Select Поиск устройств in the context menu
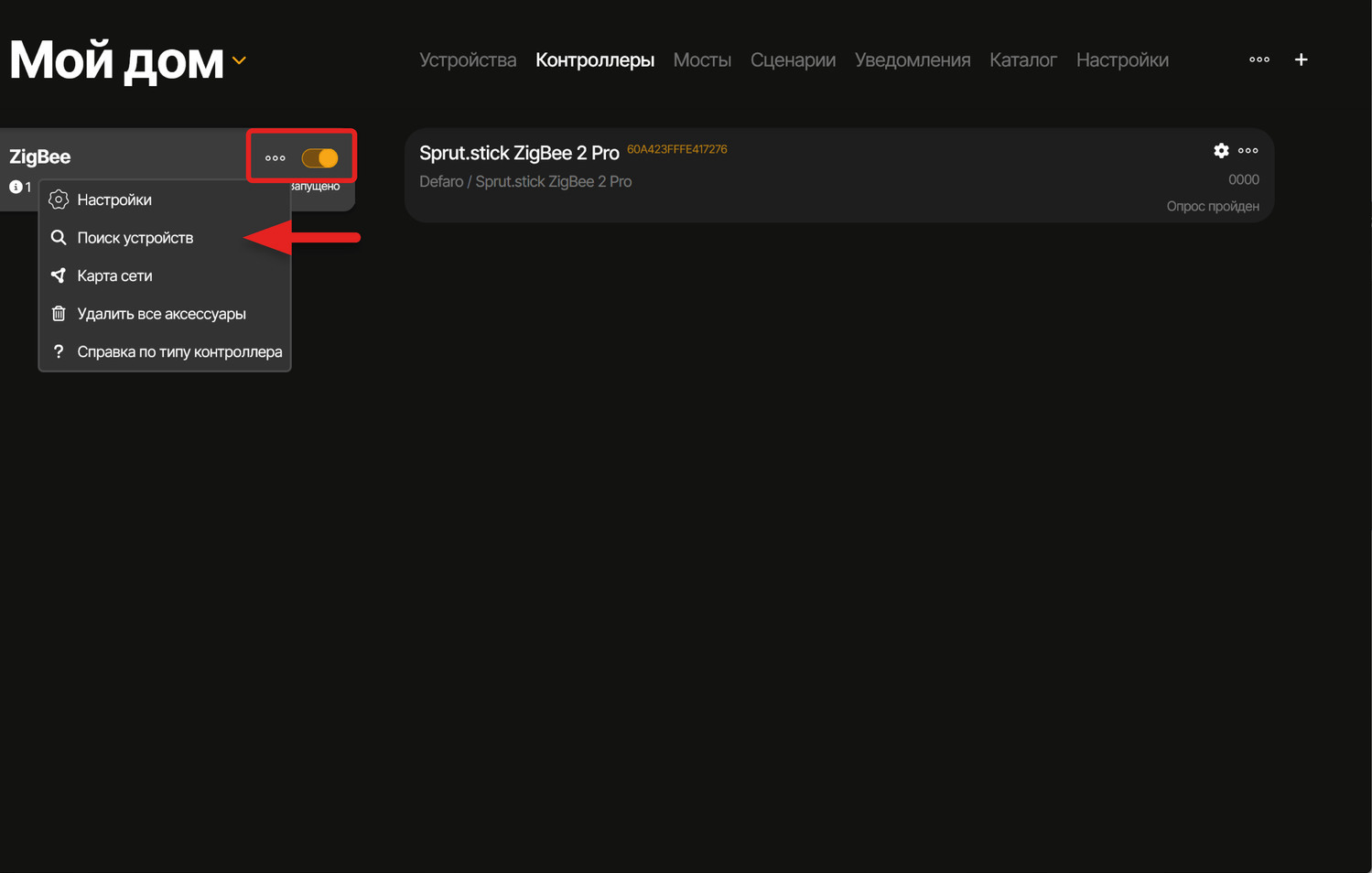The height and width of the screenshot is (873, 1372). point(135,237)
